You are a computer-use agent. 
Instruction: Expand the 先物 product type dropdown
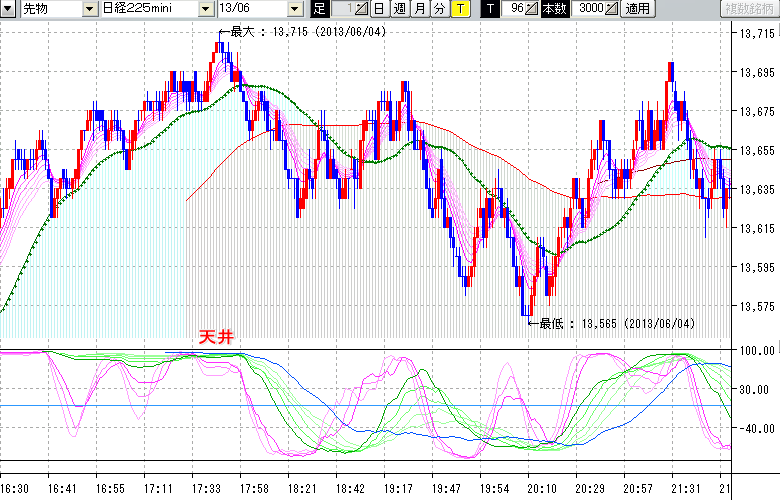point(91,9)
